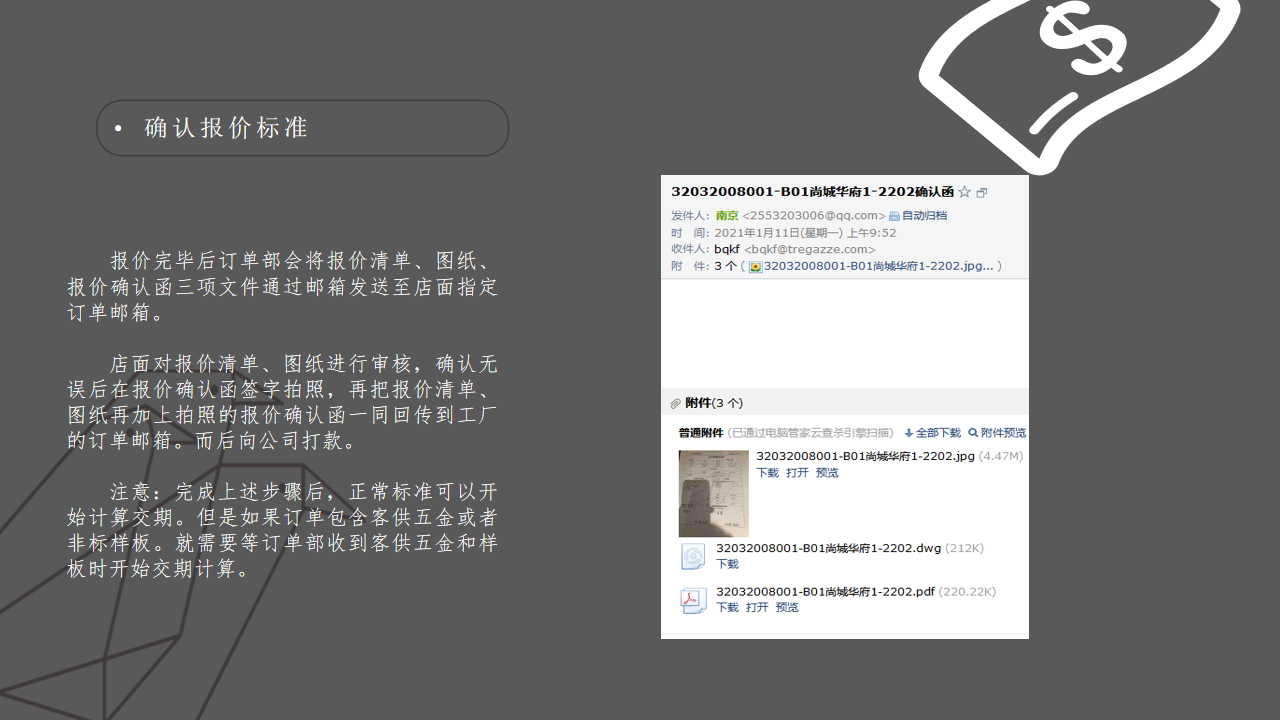Click 预览 under the PDF attachment
Image resolution: width=1280 pixels, height=720 pixels.
coord(787,607)
